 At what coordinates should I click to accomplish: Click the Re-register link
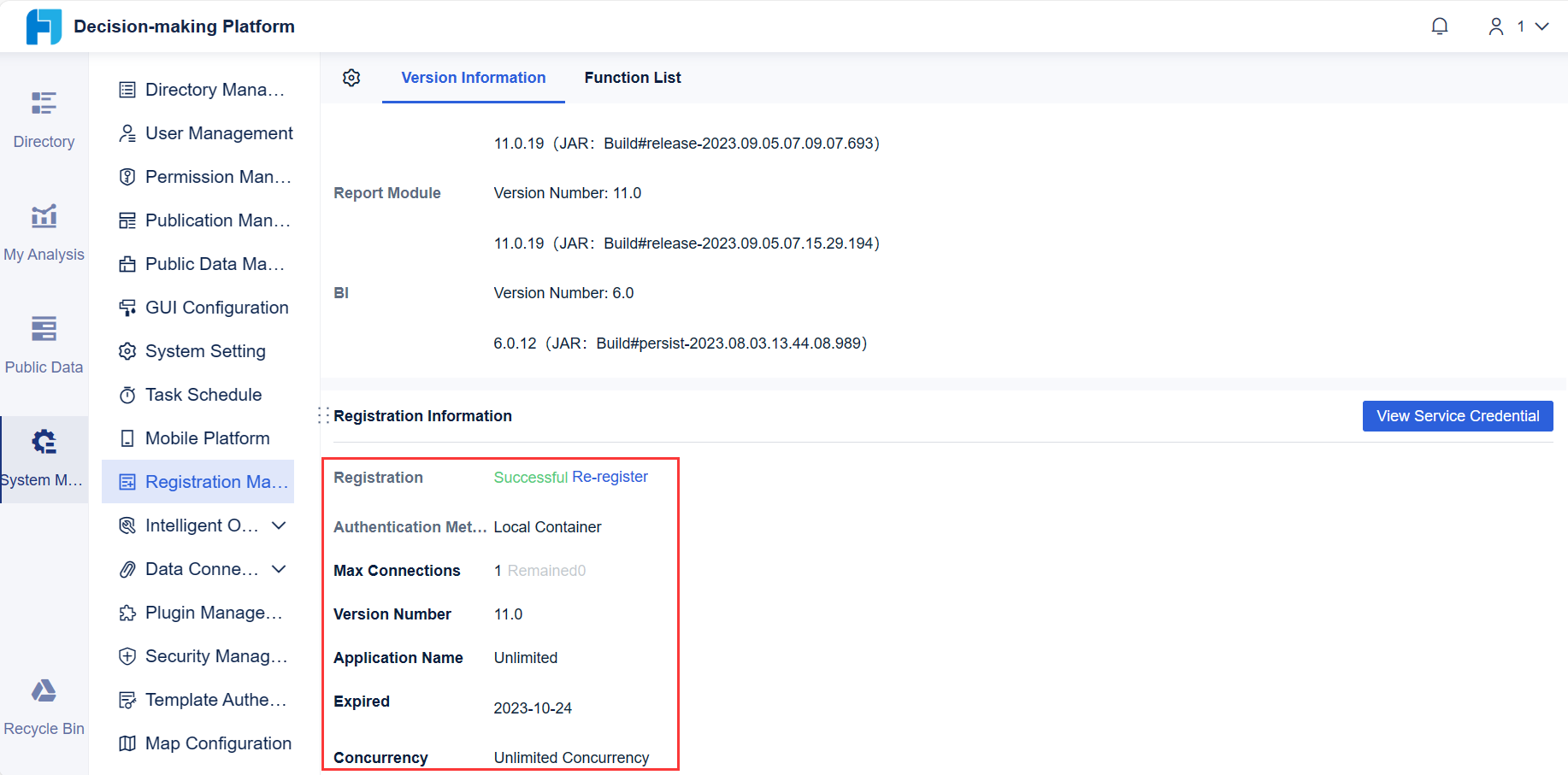pos(610,477)
